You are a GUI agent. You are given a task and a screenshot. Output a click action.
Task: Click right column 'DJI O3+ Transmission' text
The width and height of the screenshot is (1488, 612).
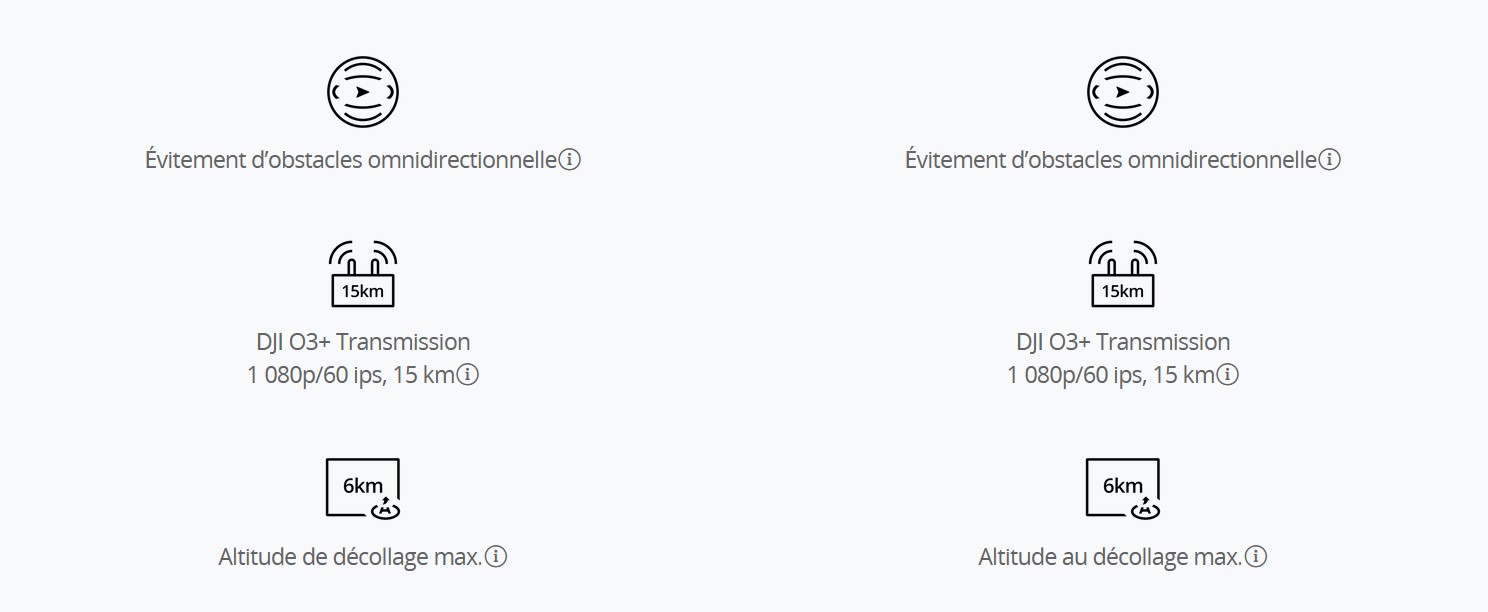click(x=1123, y=342)
